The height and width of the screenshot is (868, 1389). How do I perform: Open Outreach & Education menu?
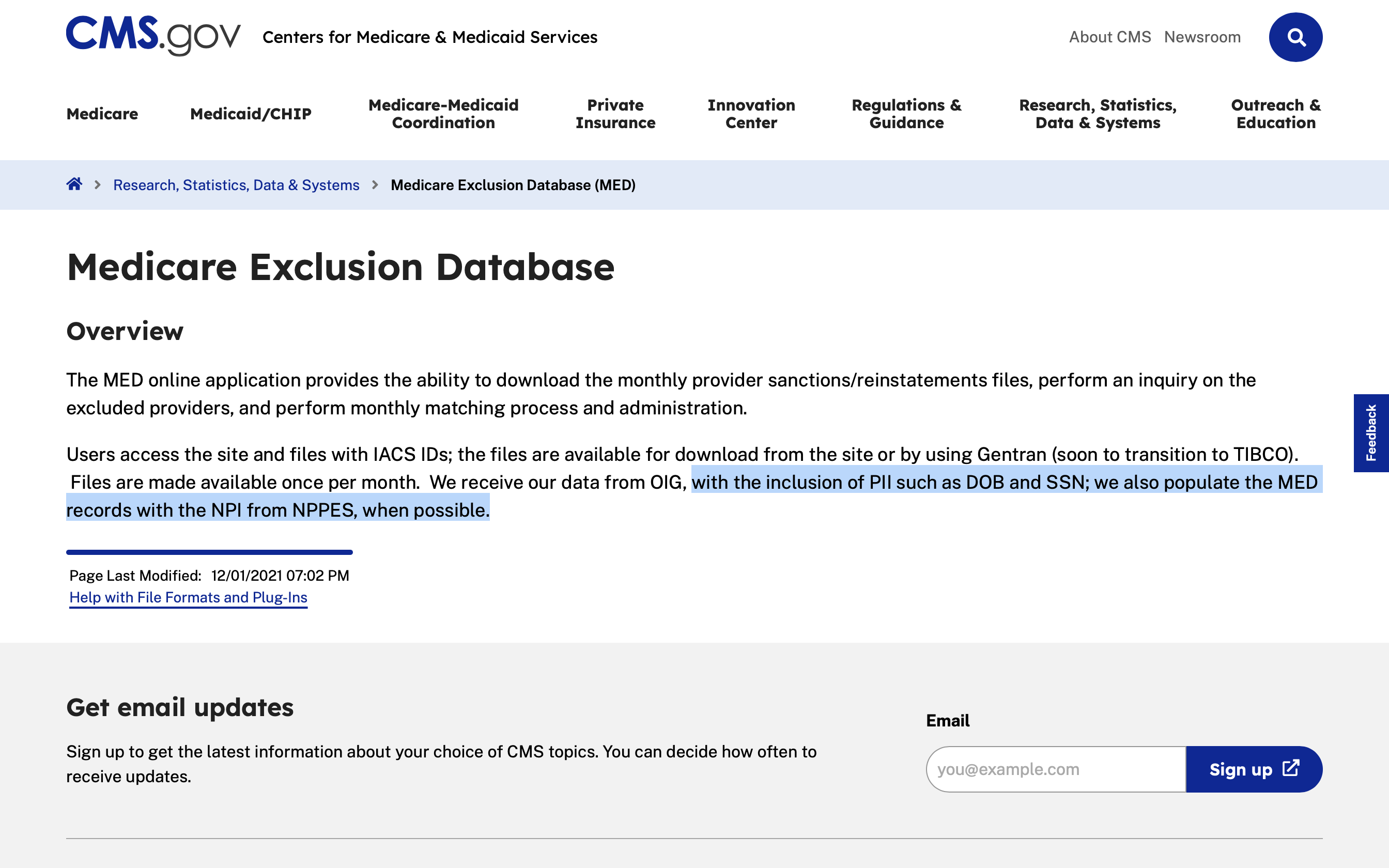(x=1275, y=114)
